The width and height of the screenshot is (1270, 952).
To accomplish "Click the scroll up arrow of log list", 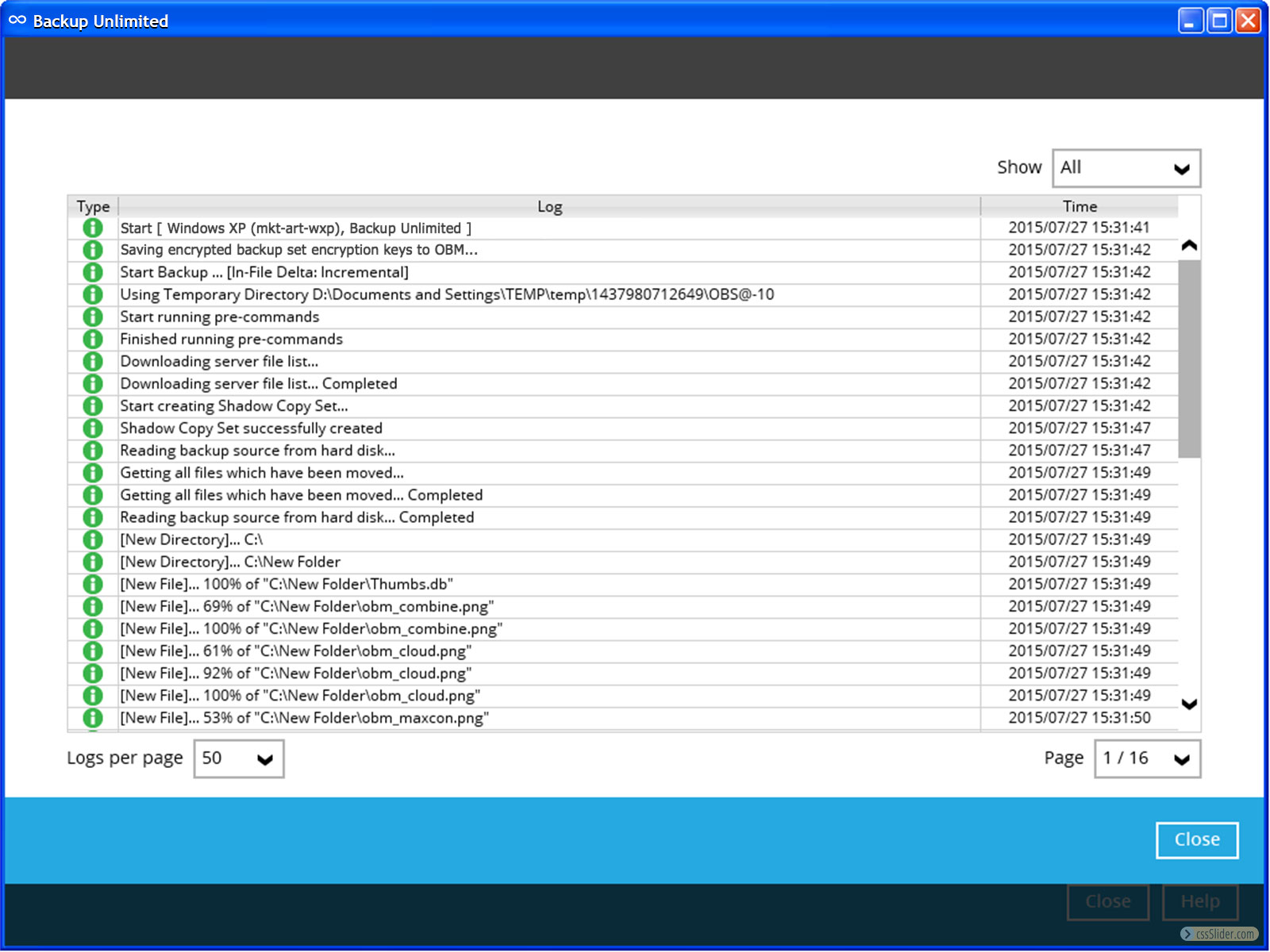I will [1189, 245].
